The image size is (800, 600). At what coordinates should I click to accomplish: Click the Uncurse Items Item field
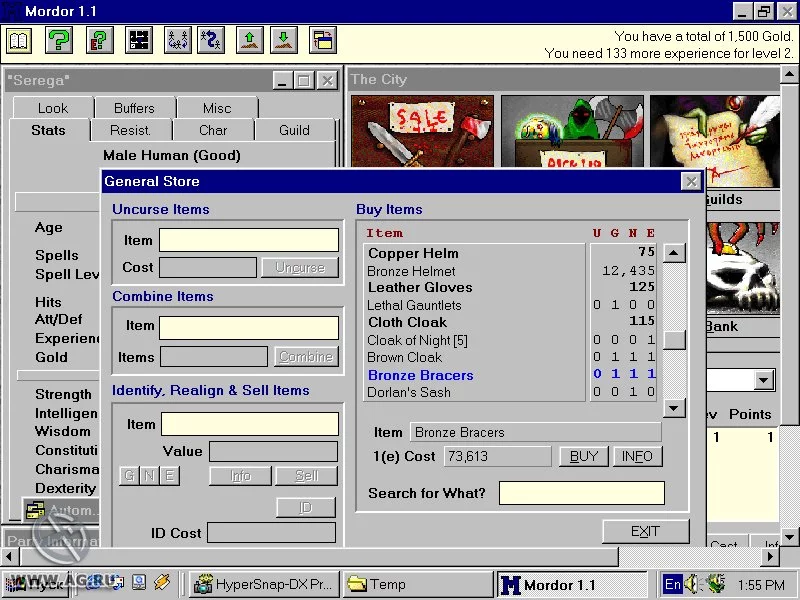[249, 240]
